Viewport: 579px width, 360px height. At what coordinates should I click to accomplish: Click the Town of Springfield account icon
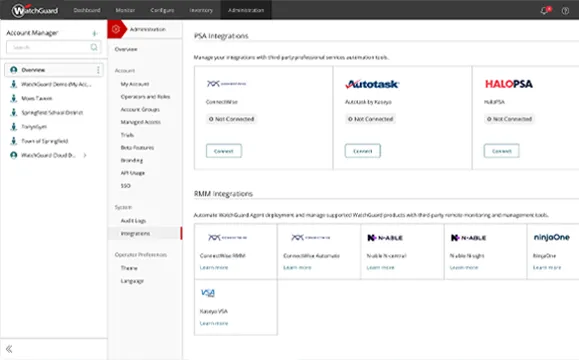[x=14, y=141]
